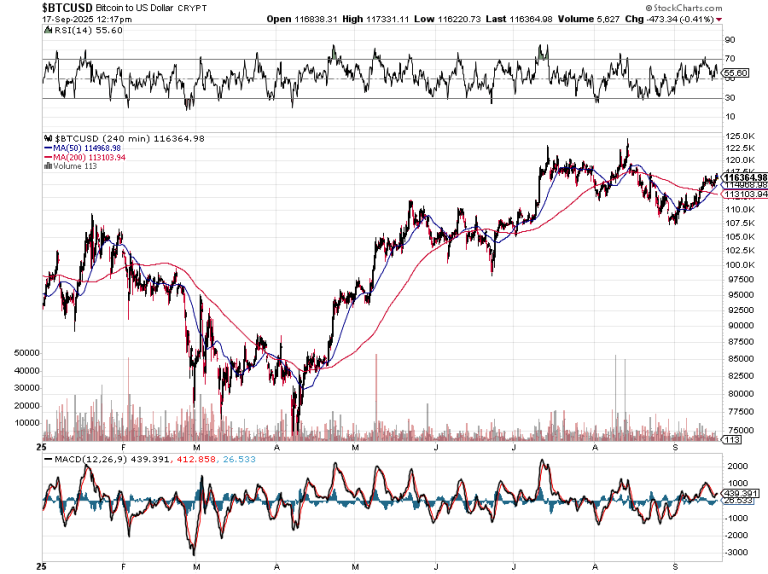
Task: Click the RSI value tag 55.60 on the axis
Action: 735,73
